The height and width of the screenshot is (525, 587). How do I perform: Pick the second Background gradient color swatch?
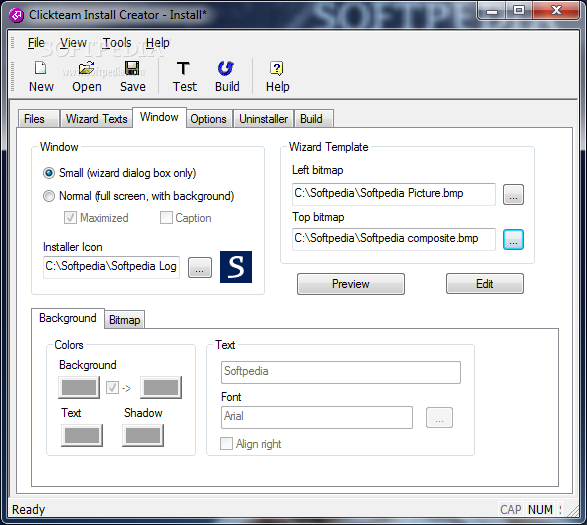161,388
